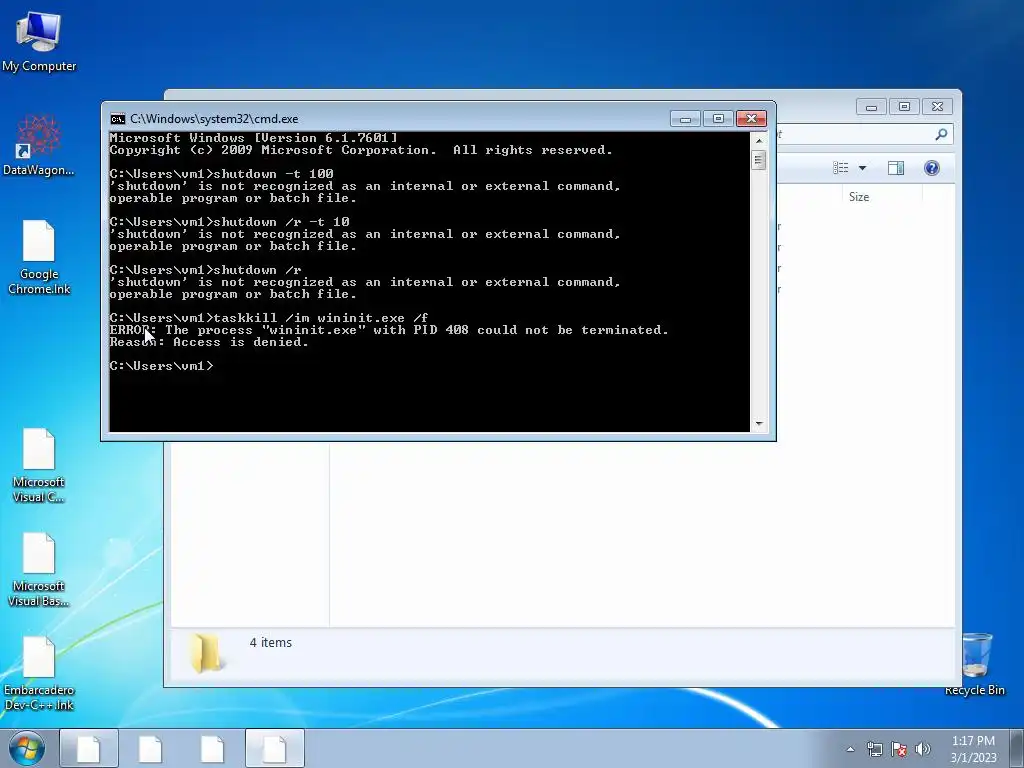
Task: Open the Explorer view options dropdown arrow
Action: (x=862, y=168)
